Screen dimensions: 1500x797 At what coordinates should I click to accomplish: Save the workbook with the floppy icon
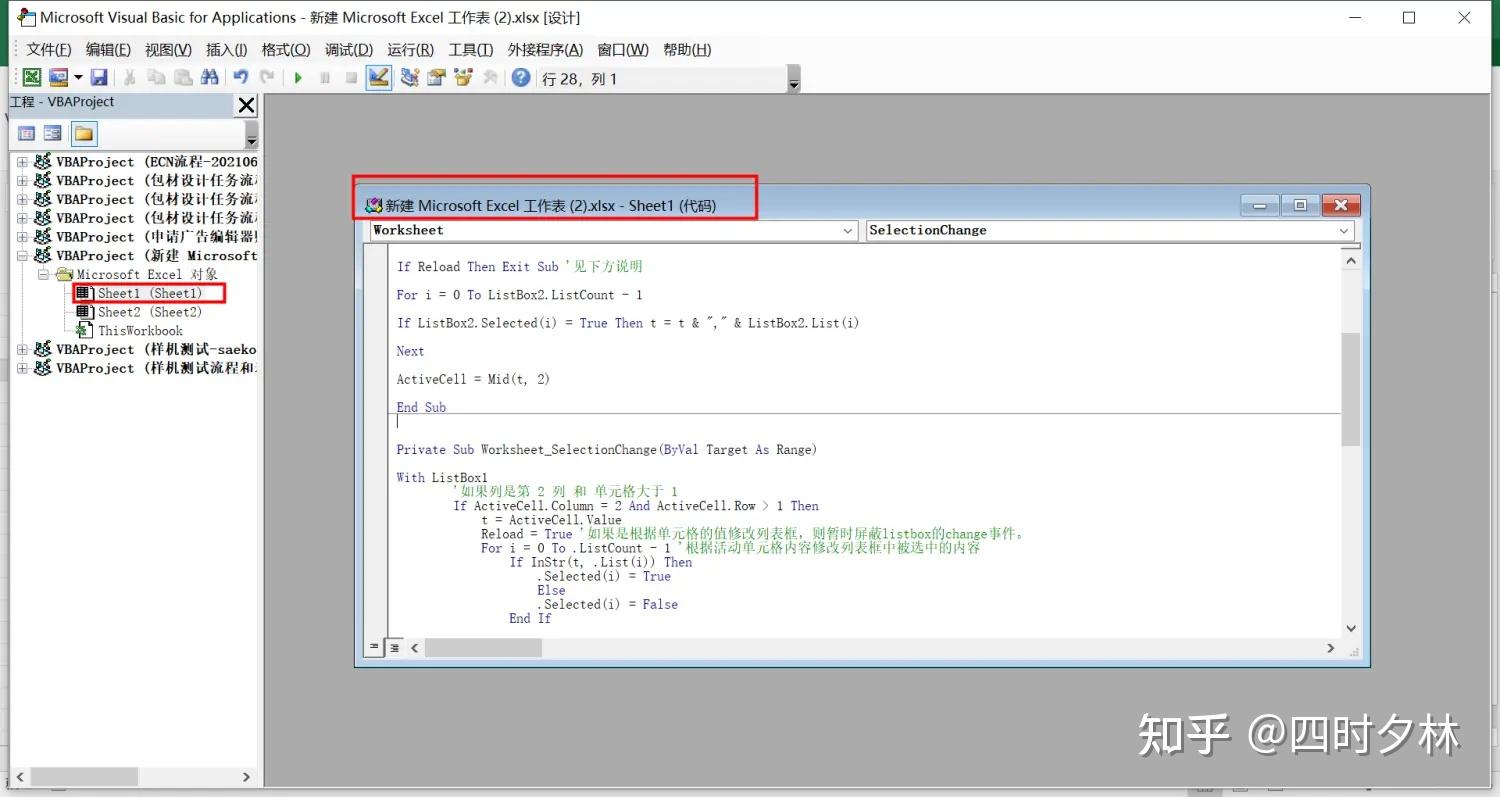pos(99,78)
